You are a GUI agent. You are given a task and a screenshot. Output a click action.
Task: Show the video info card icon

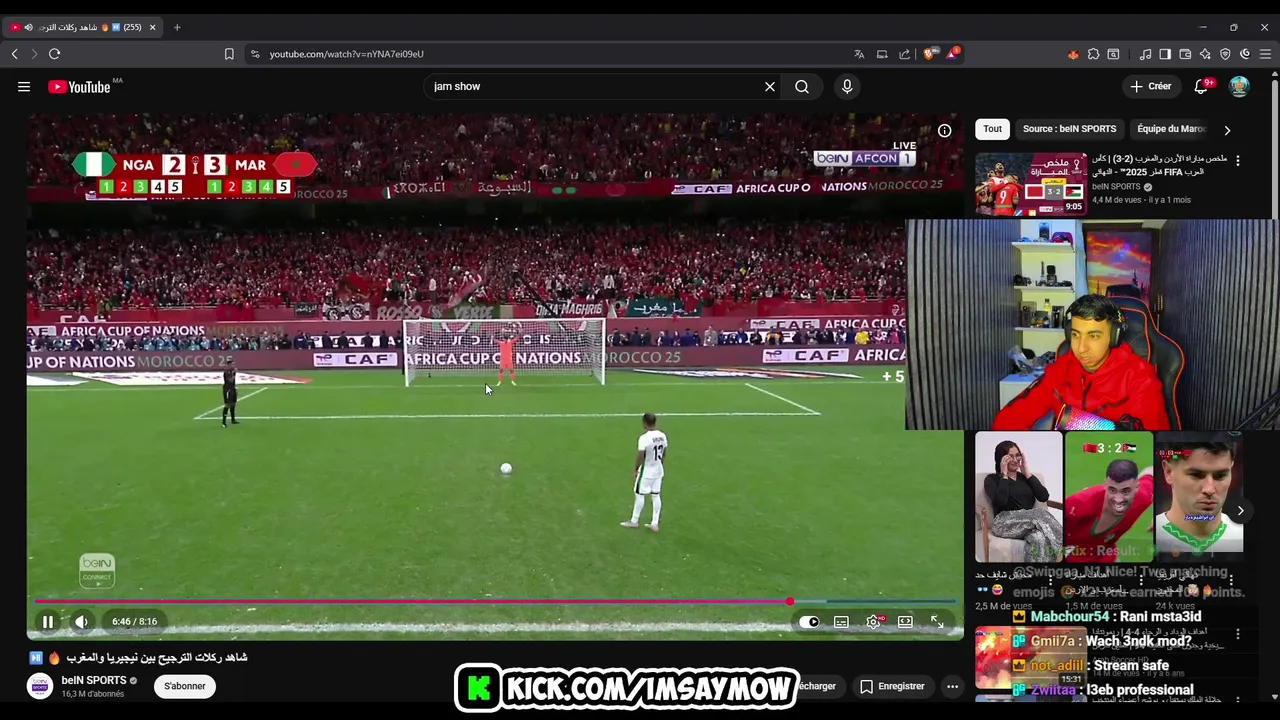point(944,131)
